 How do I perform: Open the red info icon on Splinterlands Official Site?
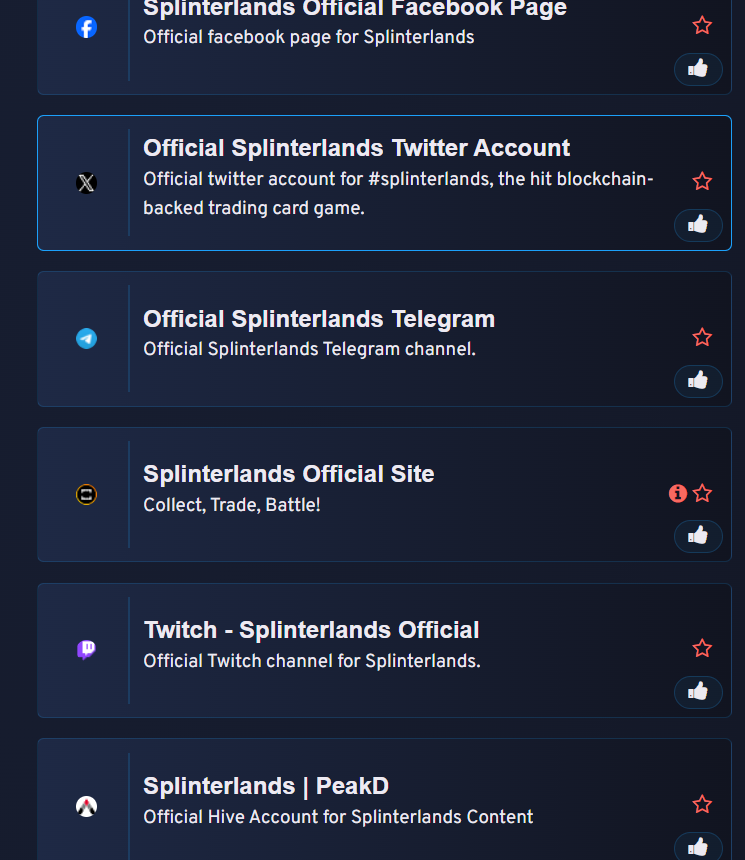(678, 493)
